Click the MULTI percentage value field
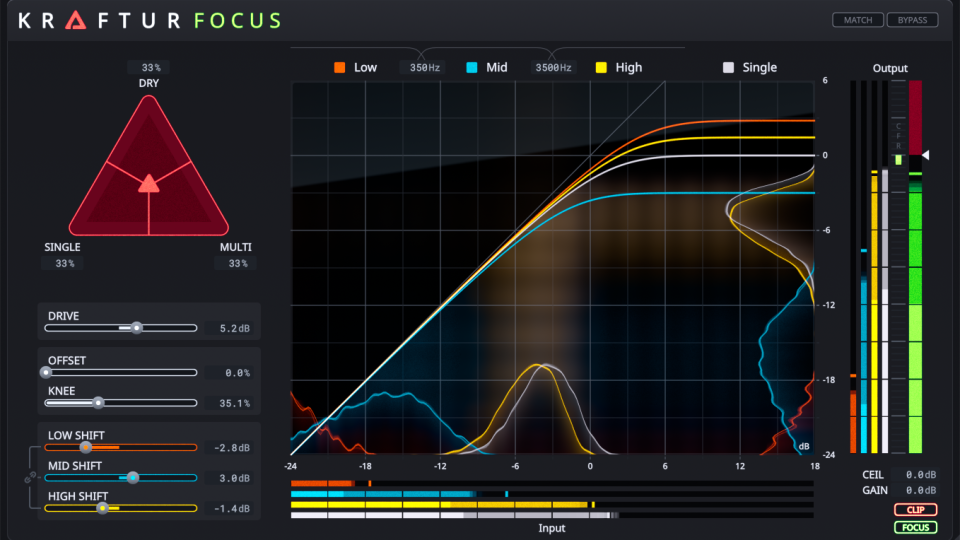The height and width of the screenshot is (540, 960). (238, 263)
